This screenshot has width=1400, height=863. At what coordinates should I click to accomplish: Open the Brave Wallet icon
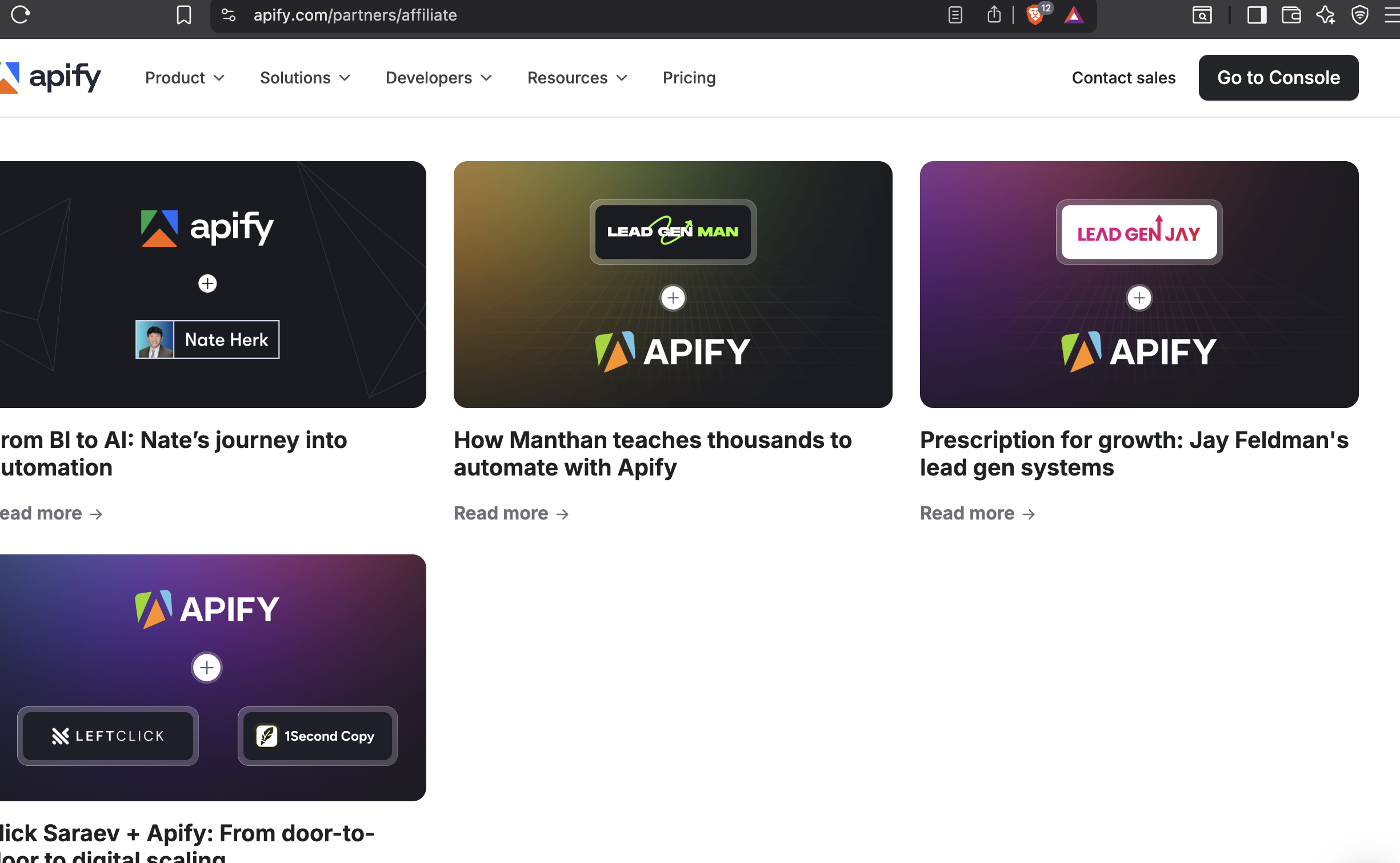click(1291, 15)
